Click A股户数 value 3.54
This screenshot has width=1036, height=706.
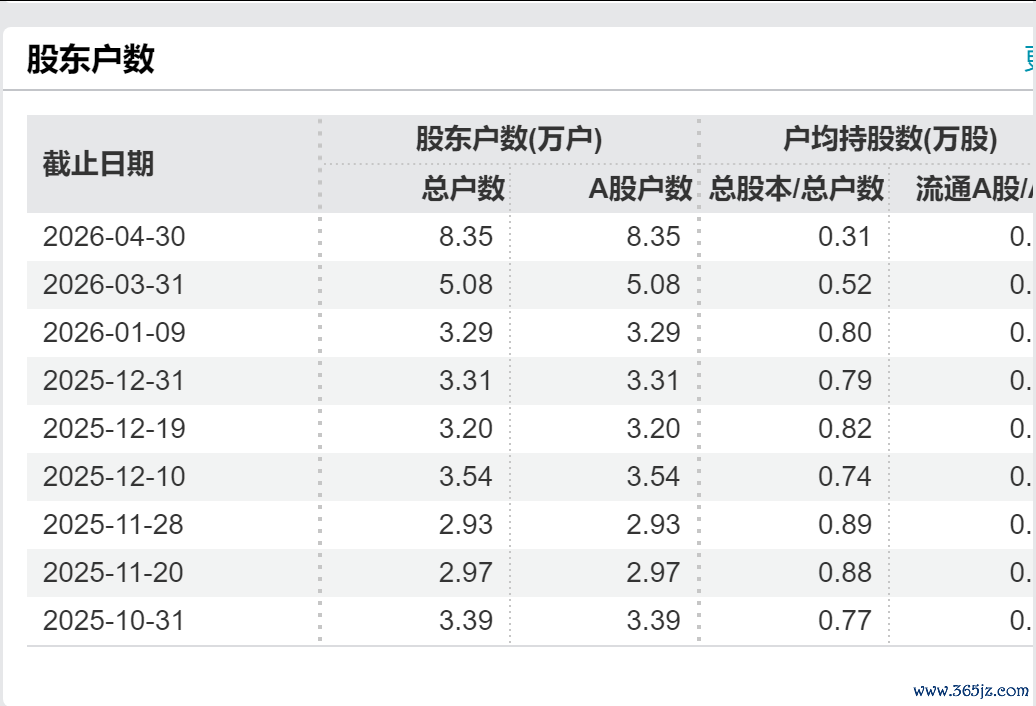pyautogui.click(x=653, y=477)
